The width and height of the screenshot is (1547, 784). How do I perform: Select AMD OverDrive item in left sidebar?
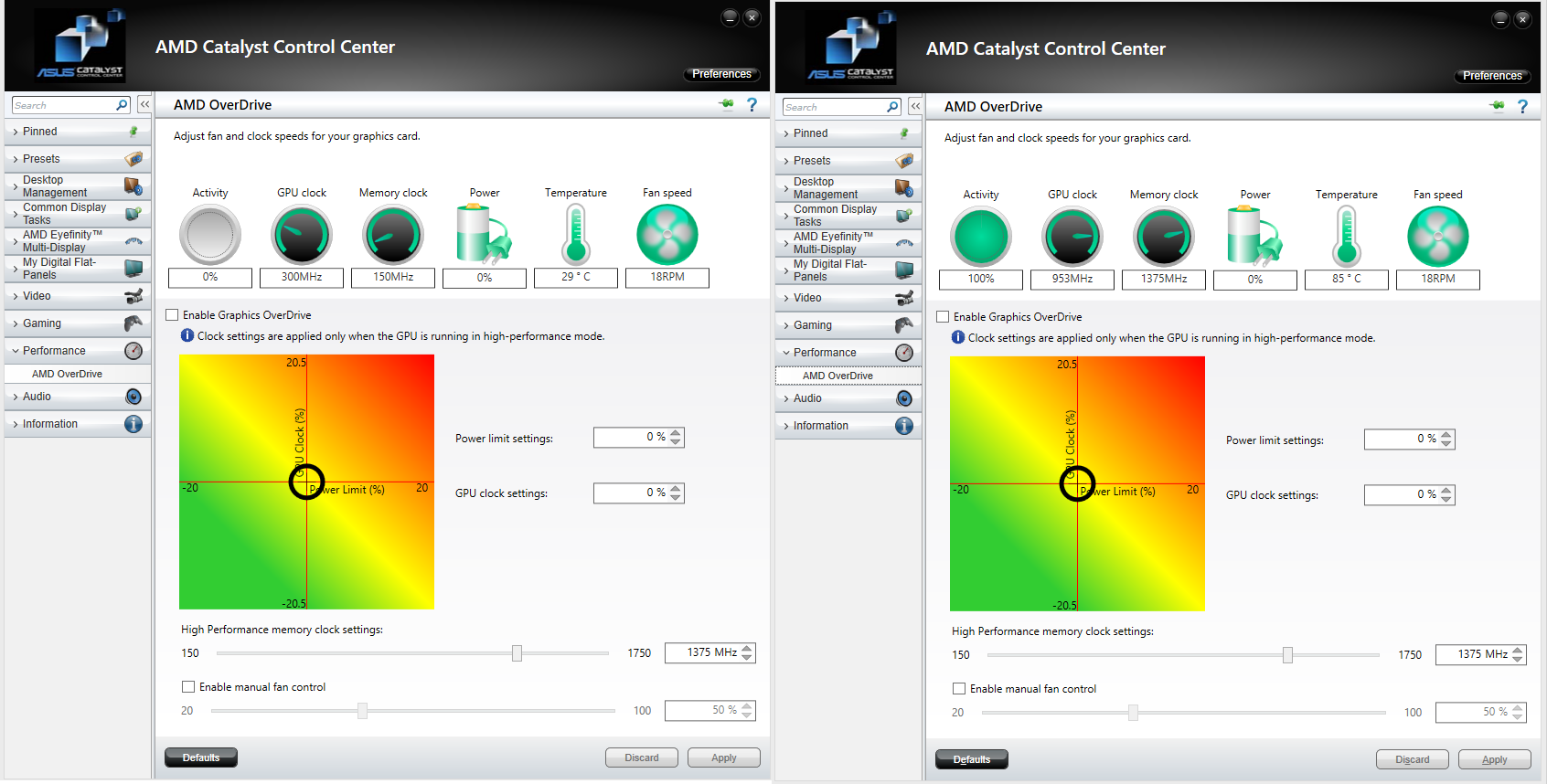(78, 374)
